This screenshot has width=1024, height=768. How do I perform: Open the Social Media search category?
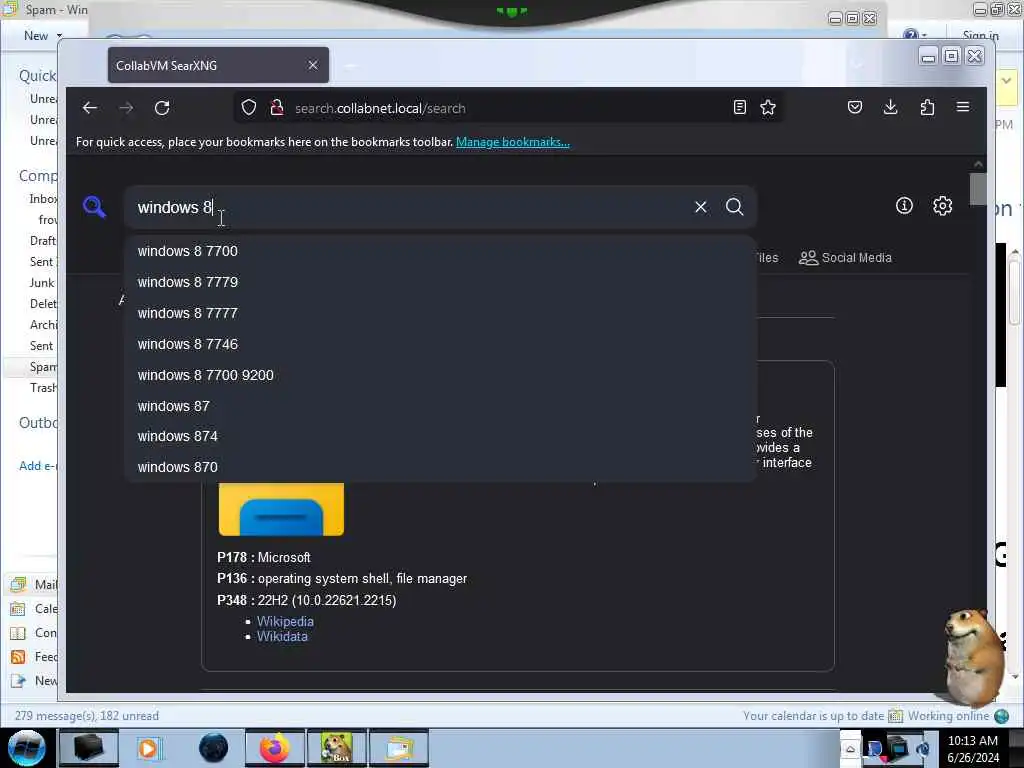pos(845,258)
